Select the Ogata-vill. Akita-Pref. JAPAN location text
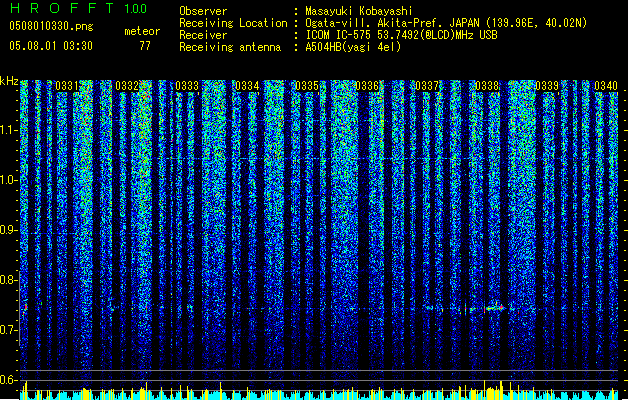 click(446, 23)
